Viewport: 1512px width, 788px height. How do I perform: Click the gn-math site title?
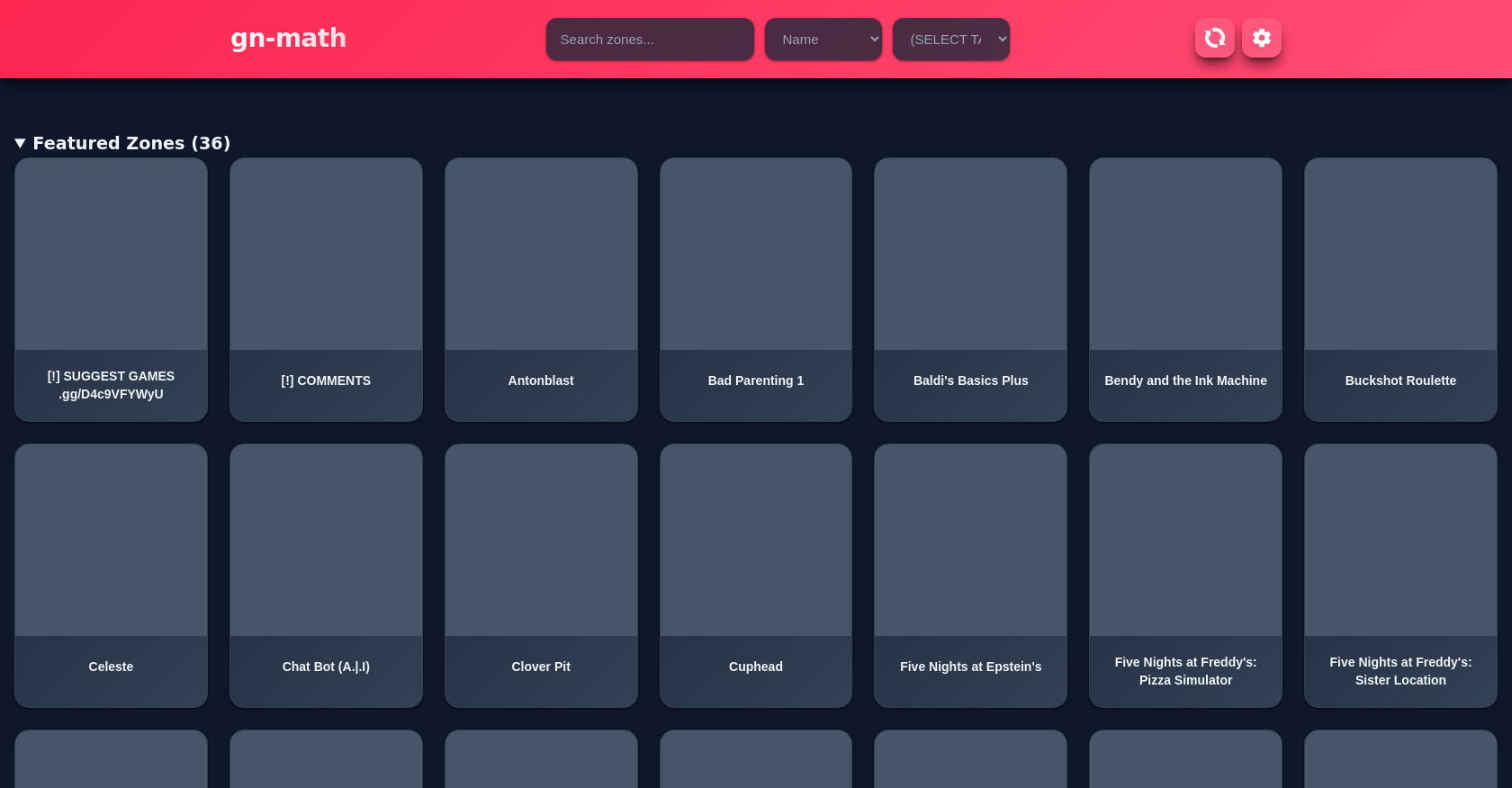coord(288,38)
